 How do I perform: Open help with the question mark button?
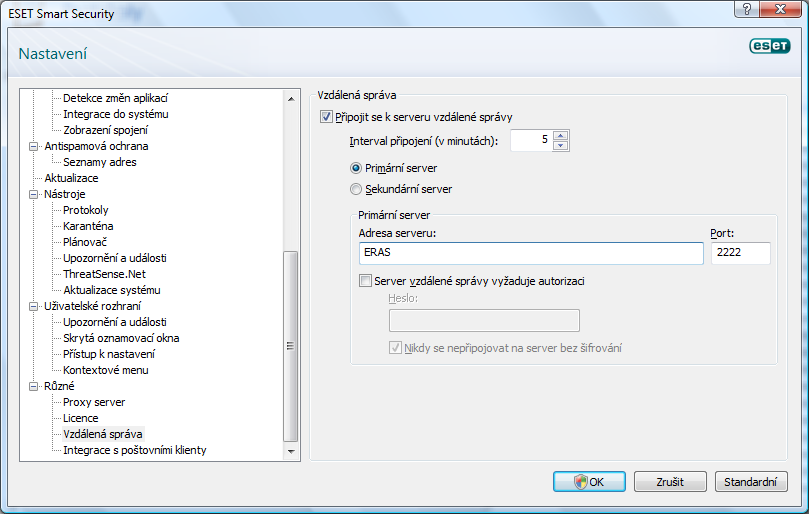tap(746, 9)
